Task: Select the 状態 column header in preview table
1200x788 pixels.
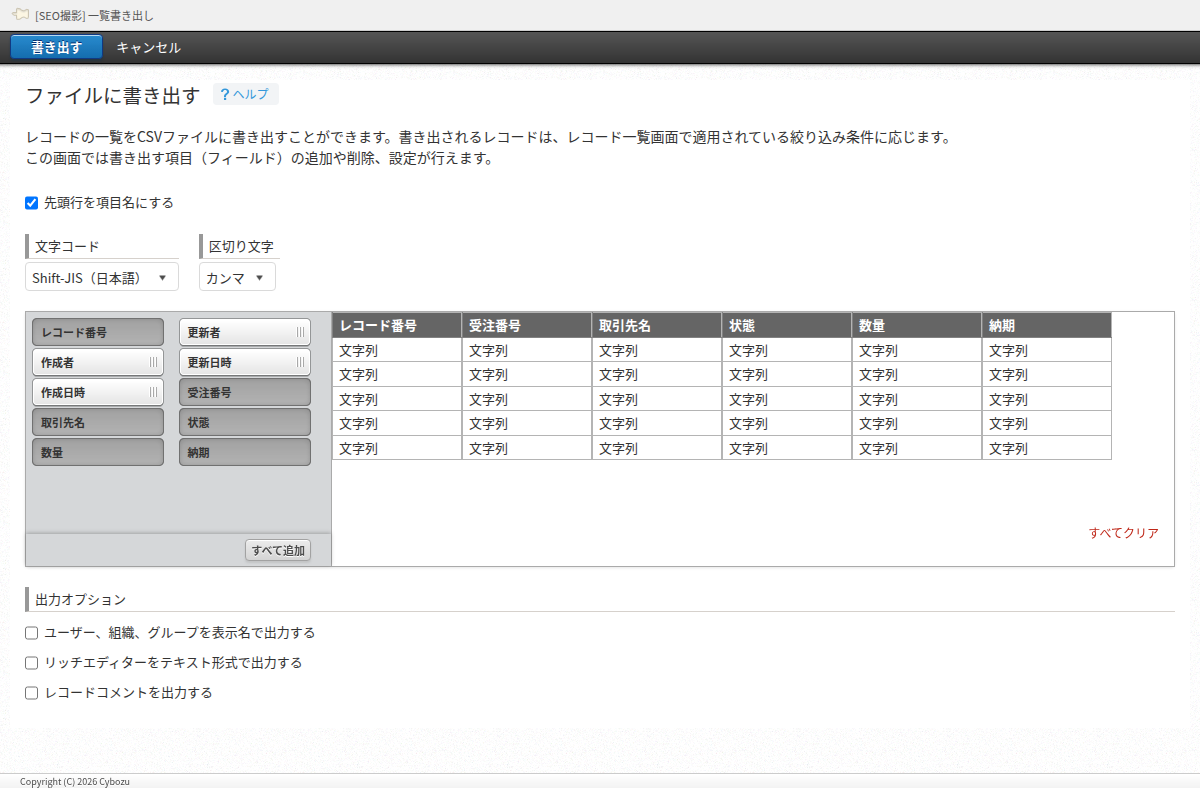Action: 787,325
